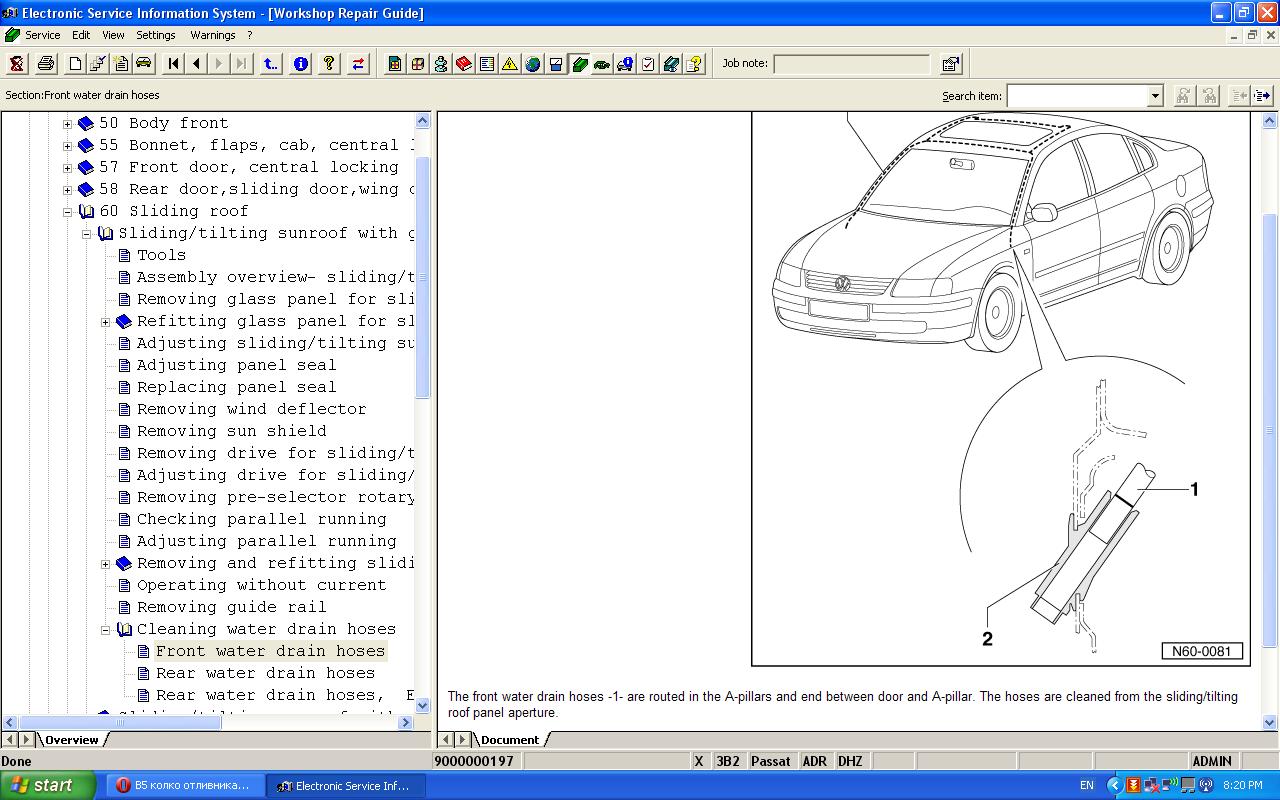
Task: Click the globe icon in the toolbar
Action: 533,64
